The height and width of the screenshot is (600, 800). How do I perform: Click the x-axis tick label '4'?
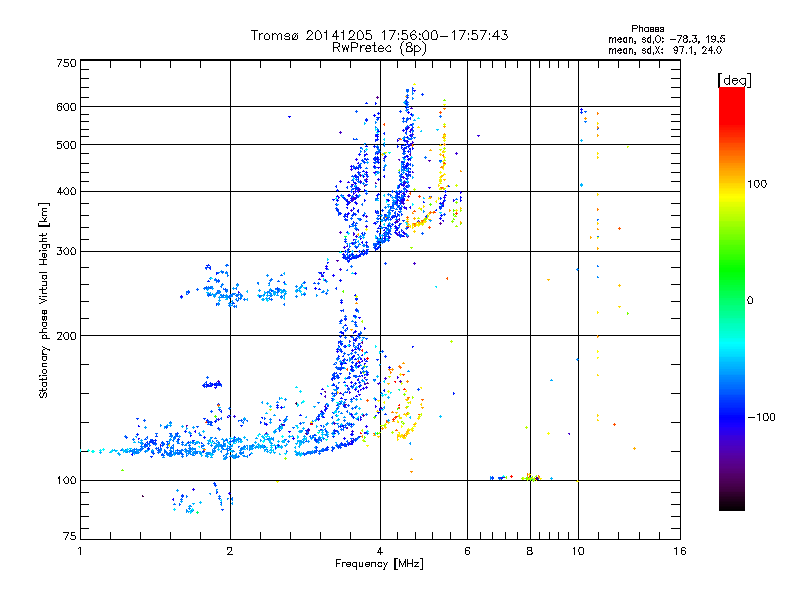coord(380,551)
